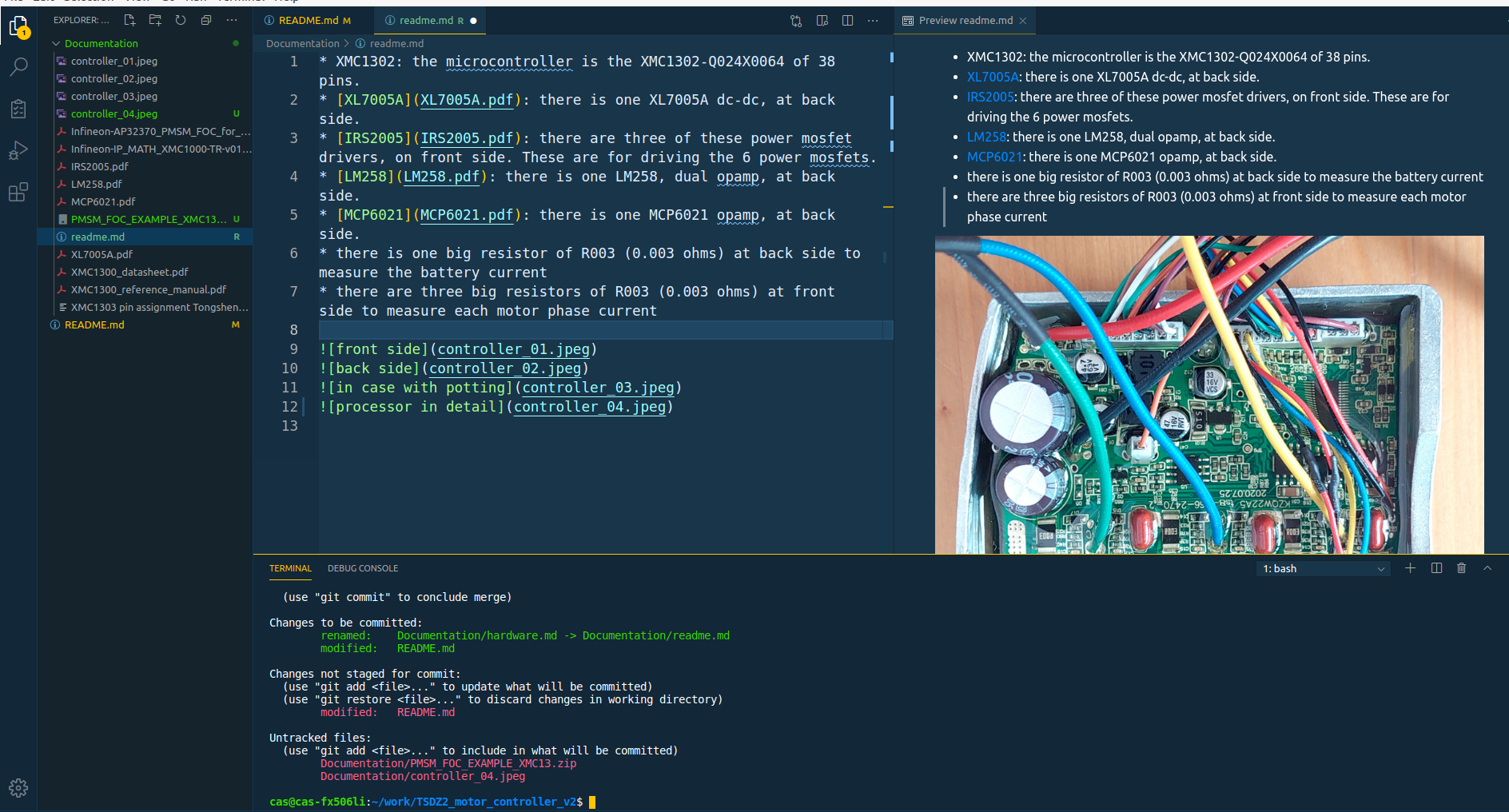Create a new file from the Explorer header
Screen dimensions: 1509x812
click(x=129, y=20)
